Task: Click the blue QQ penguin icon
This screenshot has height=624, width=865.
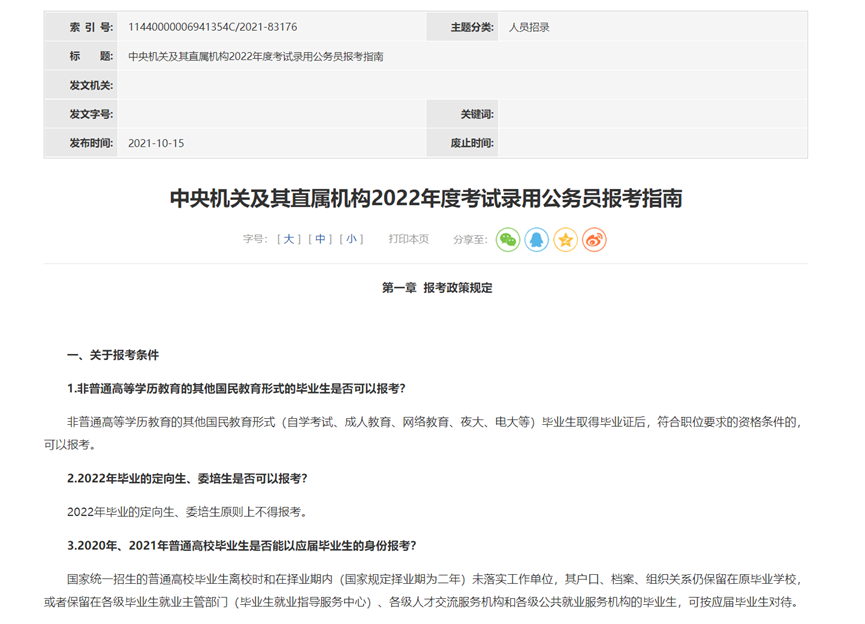Action: [x=537, y=240]
